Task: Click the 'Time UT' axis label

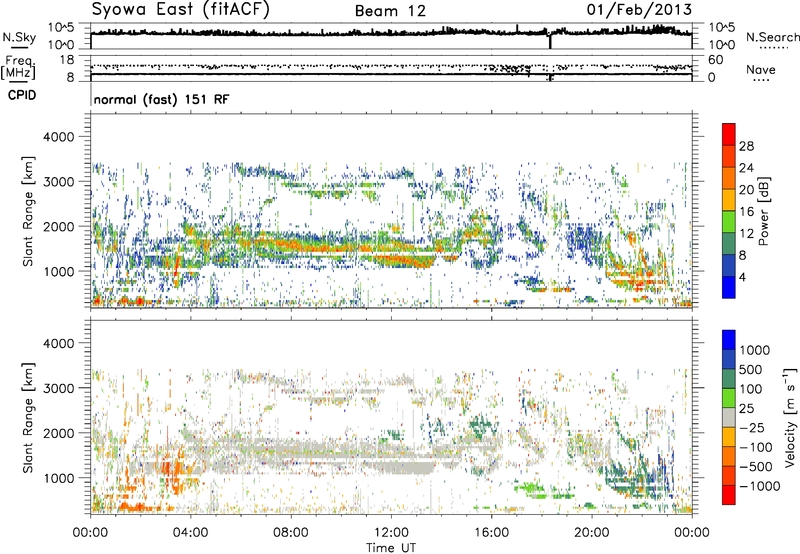Action: pyautogui.click(x=391, y=548)
